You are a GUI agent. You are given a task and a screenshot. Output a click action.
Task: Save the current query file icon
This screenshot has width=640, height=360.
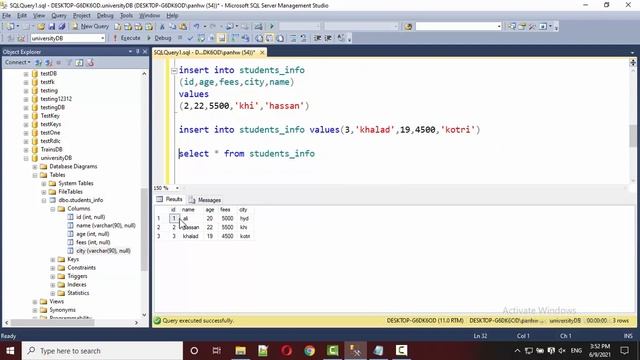click(x=51, y=27)
